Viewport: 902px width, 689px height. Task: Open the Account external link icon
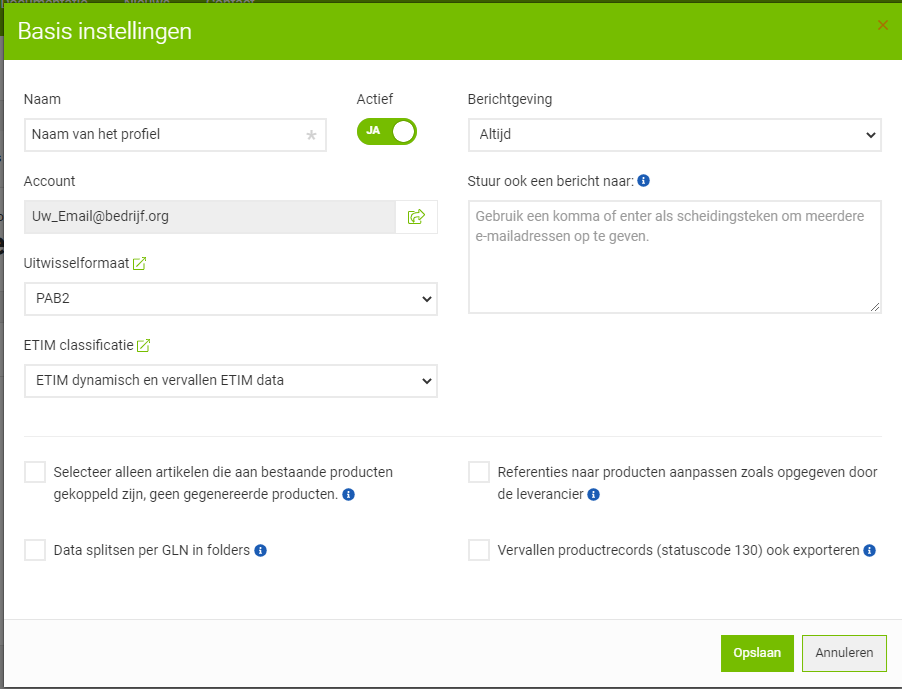coord(417,216)
